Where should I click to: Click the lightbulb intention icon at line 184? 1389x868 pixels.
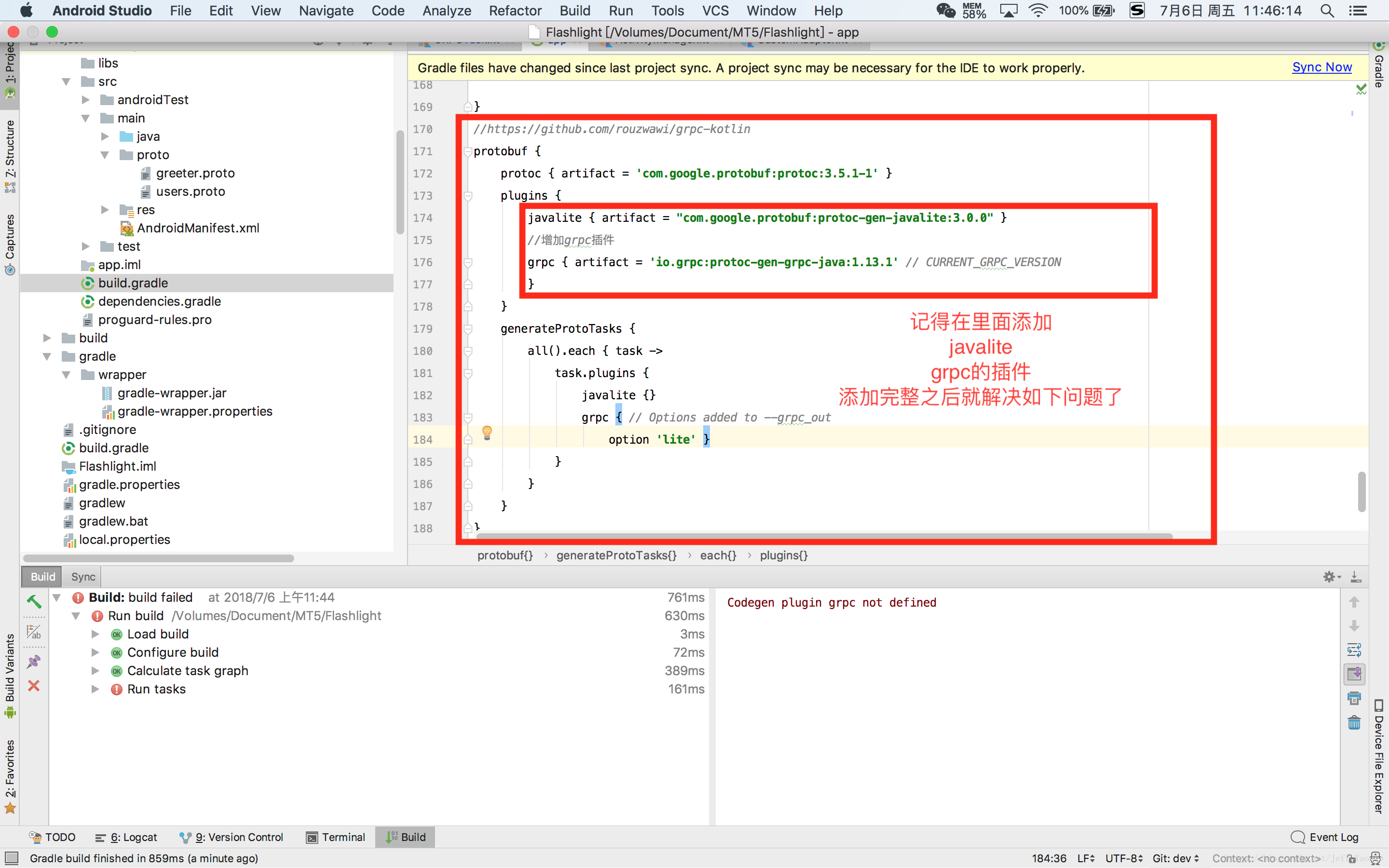coord(487,432)
